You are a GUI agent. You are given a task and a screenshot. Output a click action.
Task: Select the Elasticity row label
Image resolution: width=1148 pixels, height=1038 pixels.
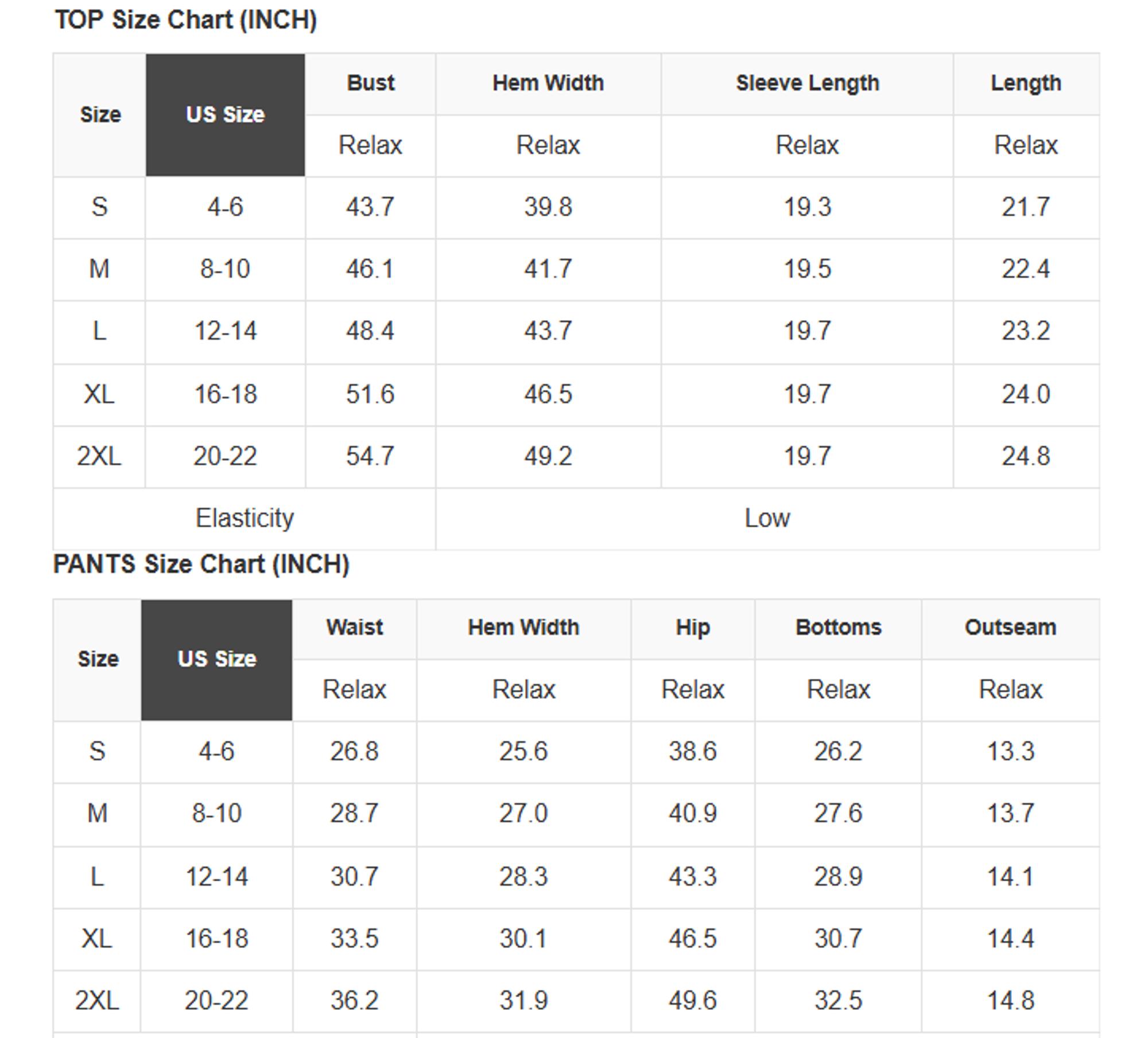245,518
